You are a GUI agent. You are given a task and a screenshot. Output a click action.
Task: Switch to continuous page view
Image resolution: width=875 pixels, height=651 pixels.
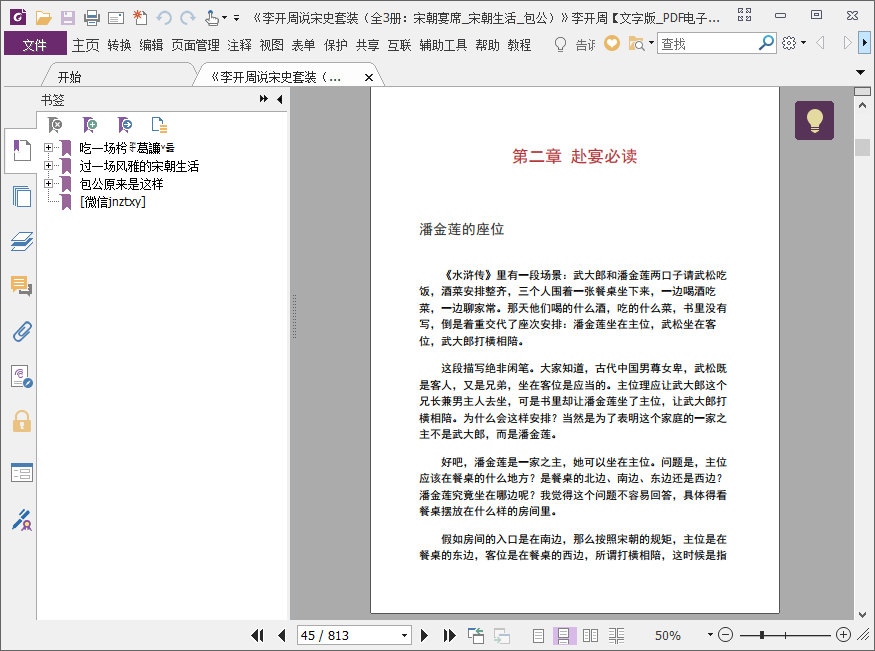click(x=564, y=635)
